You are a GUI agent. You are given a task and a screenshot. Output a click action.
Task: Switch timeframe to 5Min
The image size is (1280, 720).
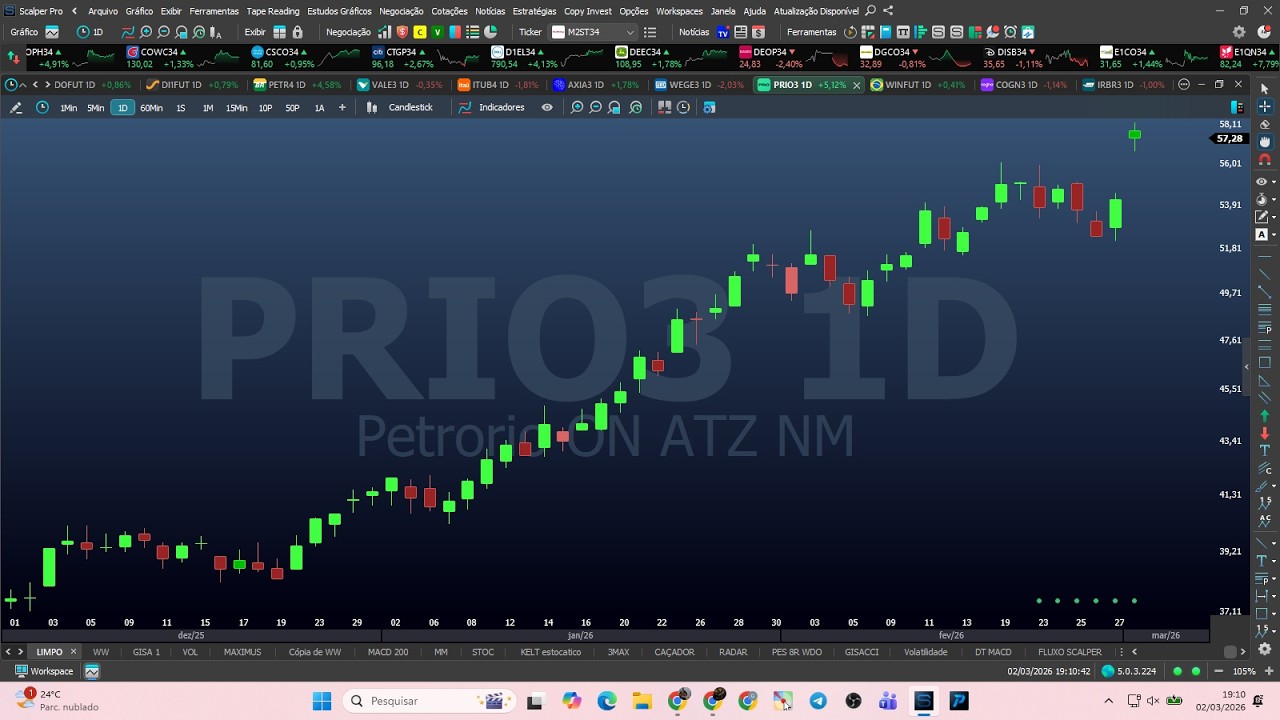(95, 107)
